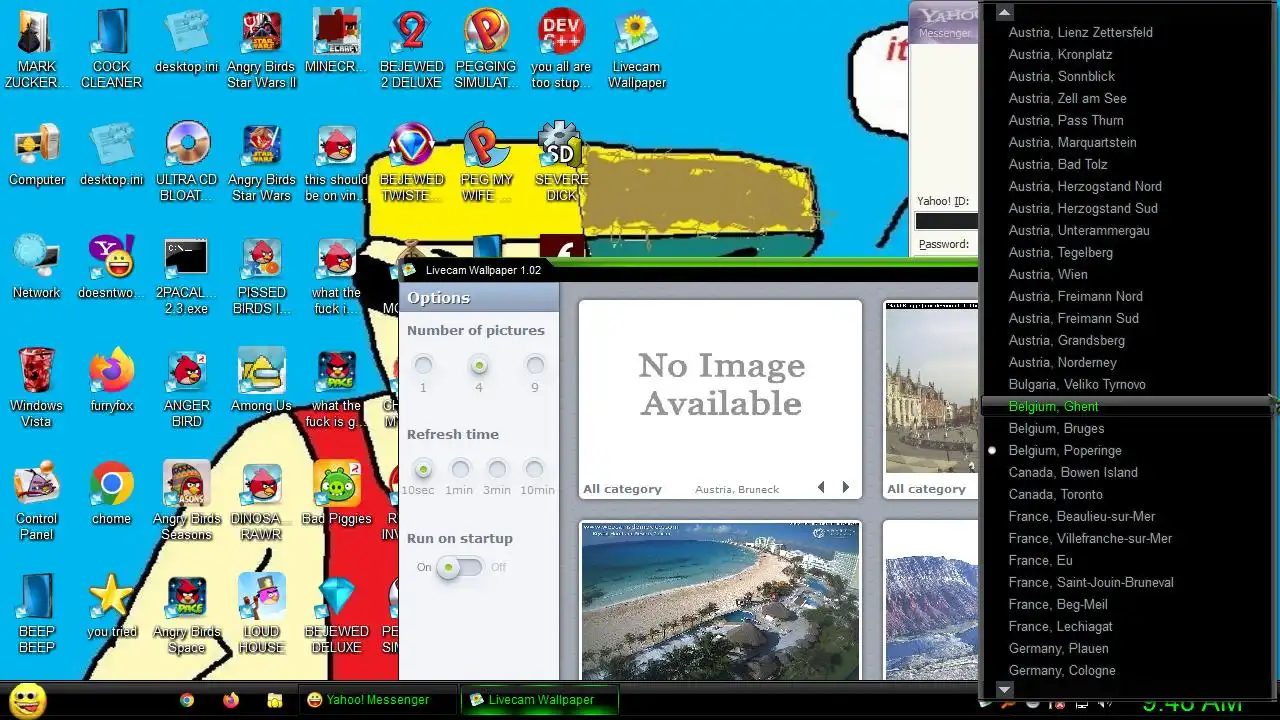Viewport: 1280px width, 720px height.
Task: Go to previous camera on Bruneck card
Action: pos(821,488)
